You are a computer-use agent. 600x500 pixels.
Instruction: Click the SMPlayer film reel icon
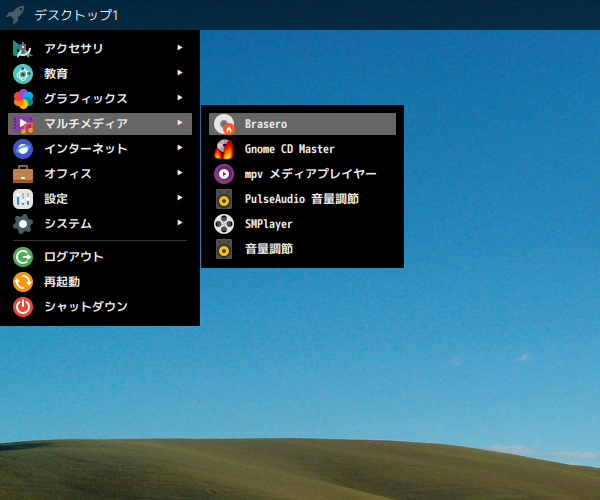[224, 224]
